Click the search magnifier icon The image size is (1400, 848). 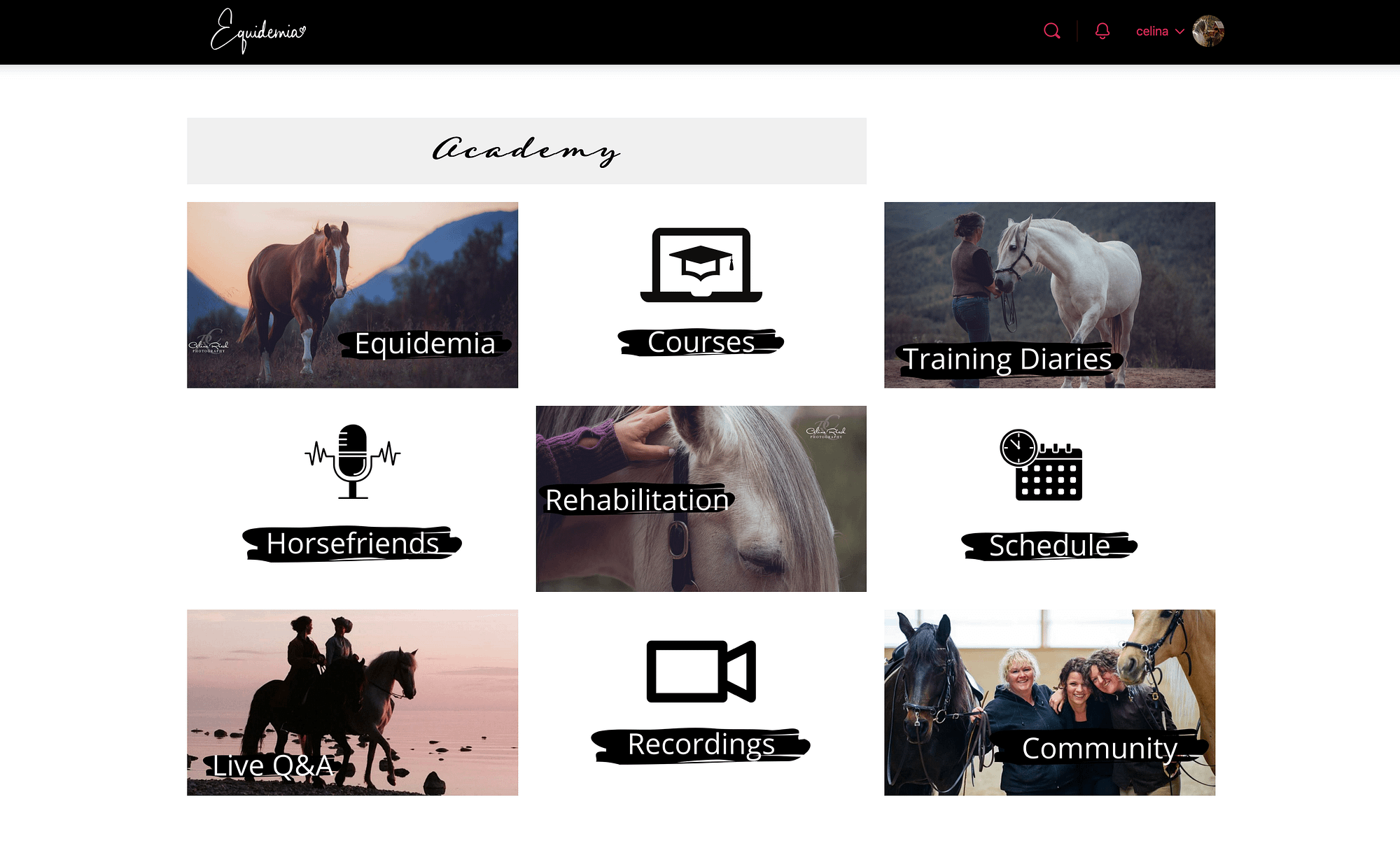coord(1051,31)
